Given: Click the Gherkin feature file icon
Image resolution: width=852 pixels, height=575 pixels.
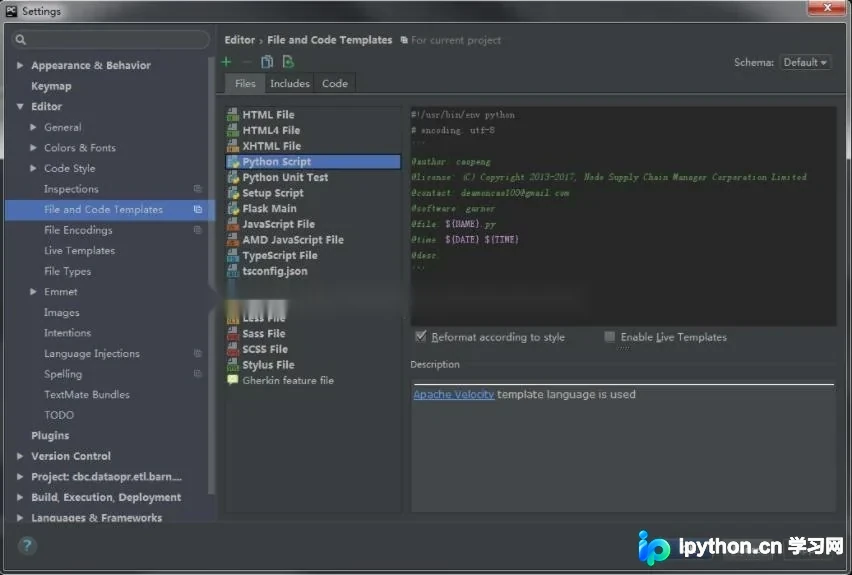Looking at the screenshot, I should [x=233, y=380].
